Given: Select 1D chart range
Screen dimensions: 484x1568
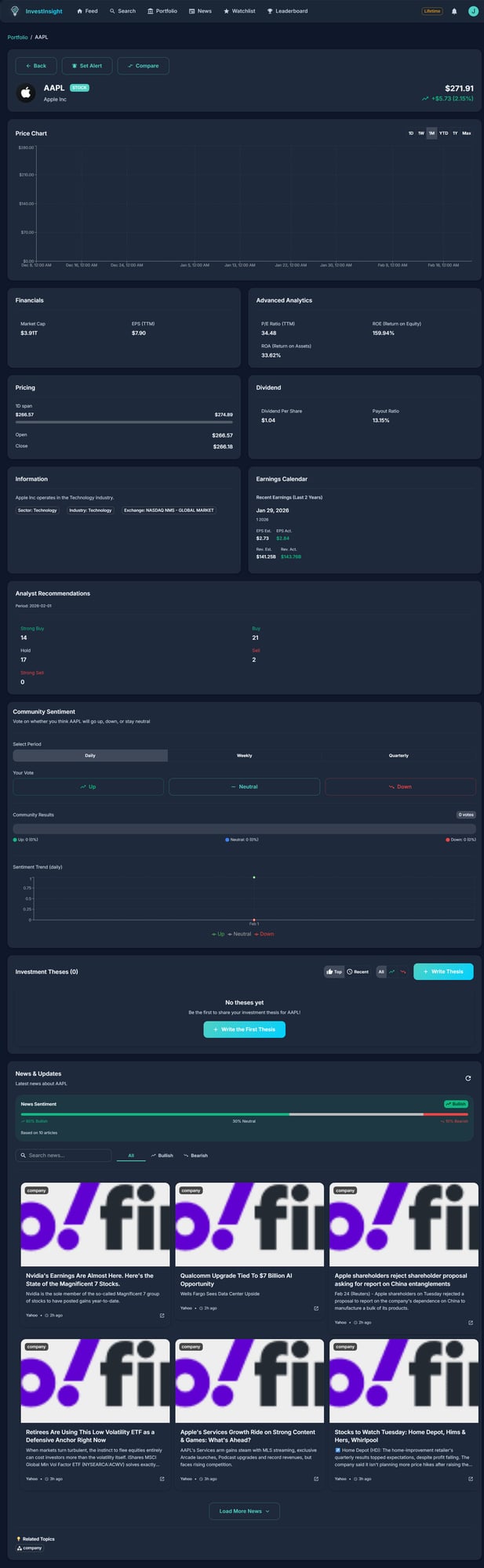Looking at the screenshot, I should coord(411,133).
